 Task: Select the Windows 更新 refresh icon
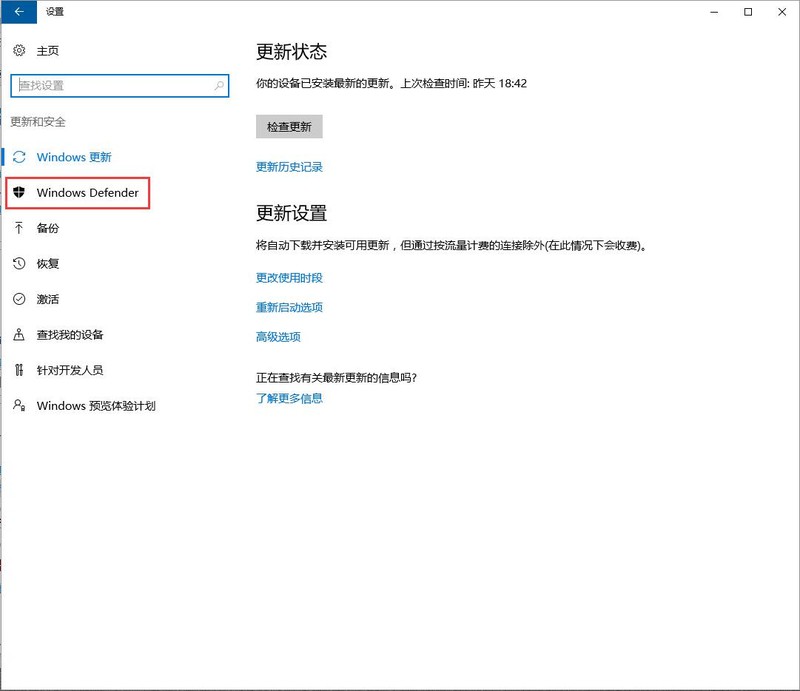pyautogui.click(x=17, y=157)
